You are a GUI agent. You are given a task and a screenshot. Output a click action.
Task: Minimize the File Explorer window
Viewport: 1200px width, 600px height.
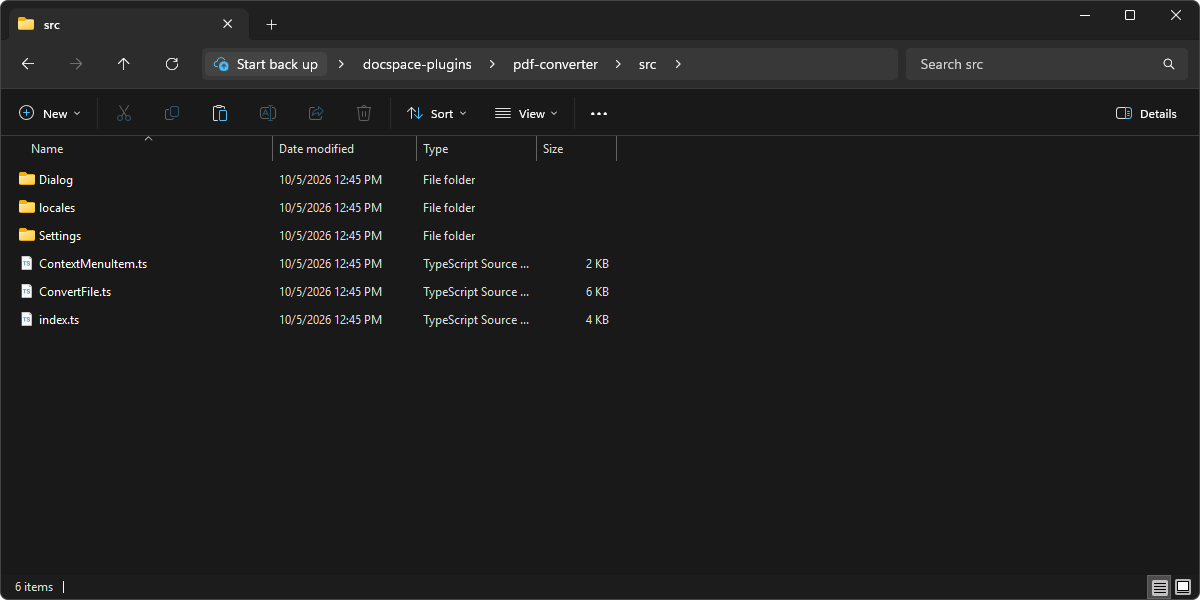(1084, 15)
